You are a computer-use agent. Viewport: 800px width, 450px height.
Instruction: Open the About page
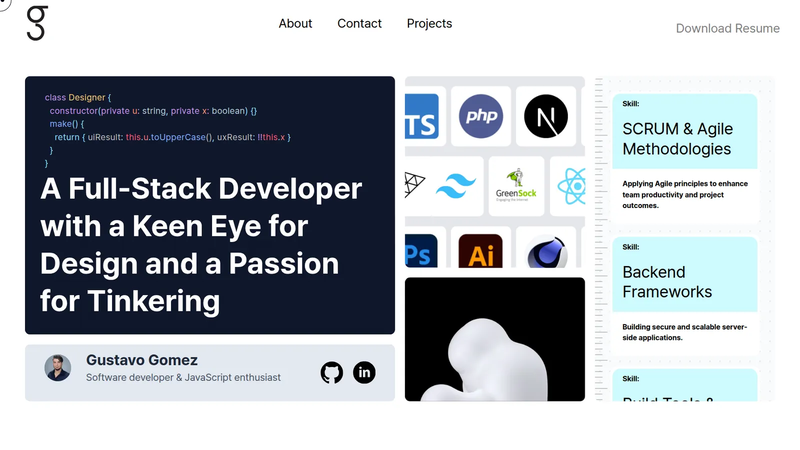295,23
